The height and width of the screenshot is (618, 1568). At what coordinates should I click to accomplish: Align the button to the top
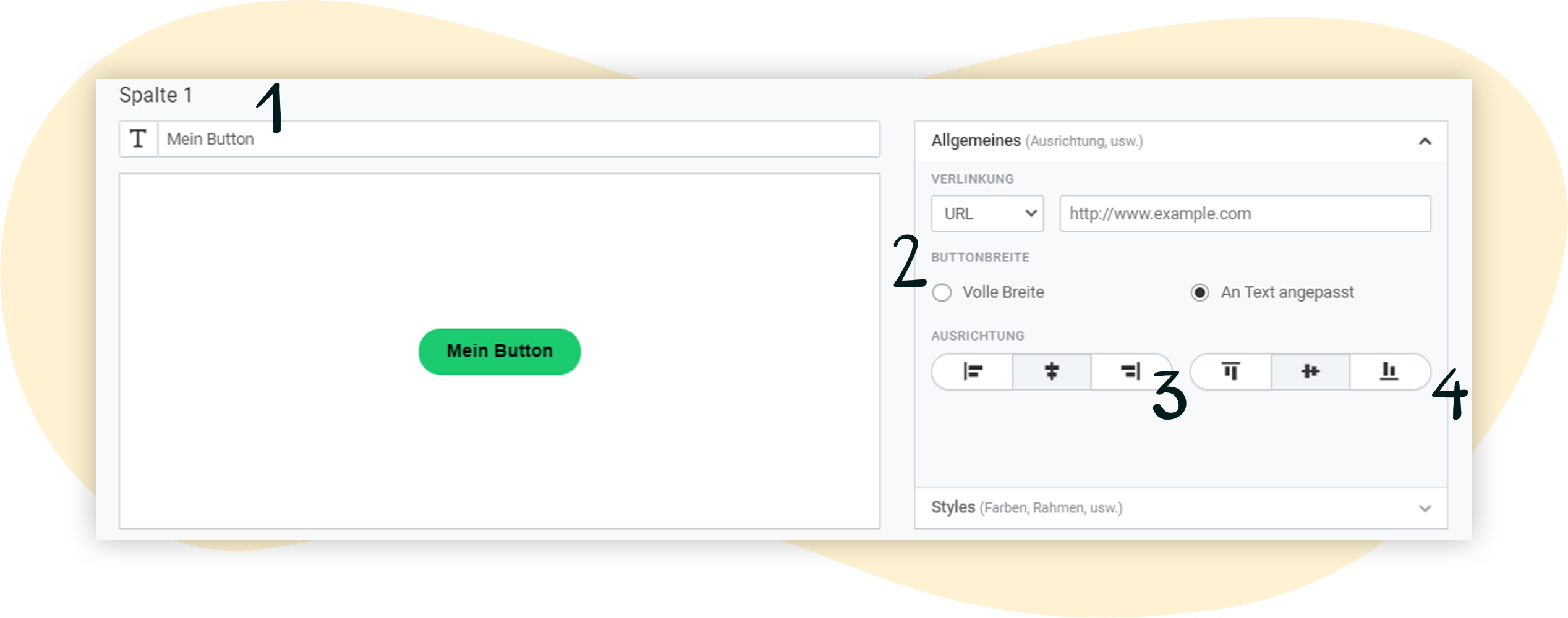pyautogui.click(x=1230, y=371)
